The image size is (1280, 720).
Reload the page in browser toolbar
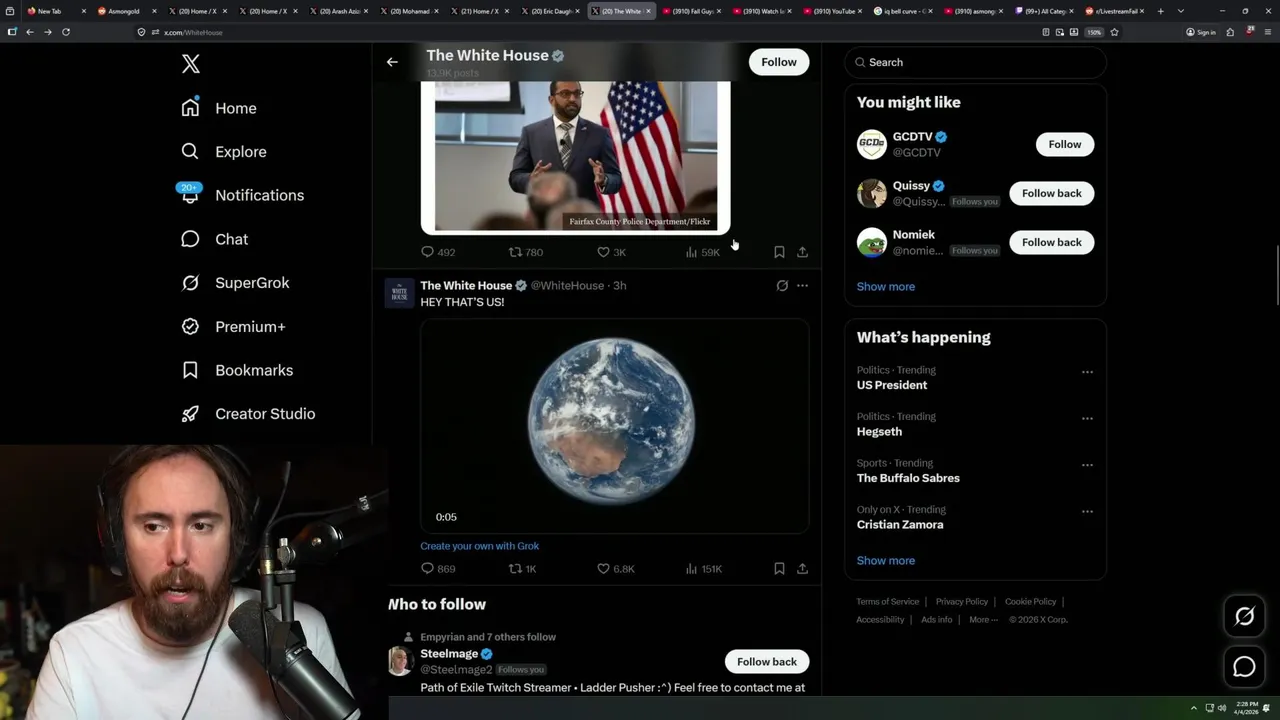click(x=66, y=32)
